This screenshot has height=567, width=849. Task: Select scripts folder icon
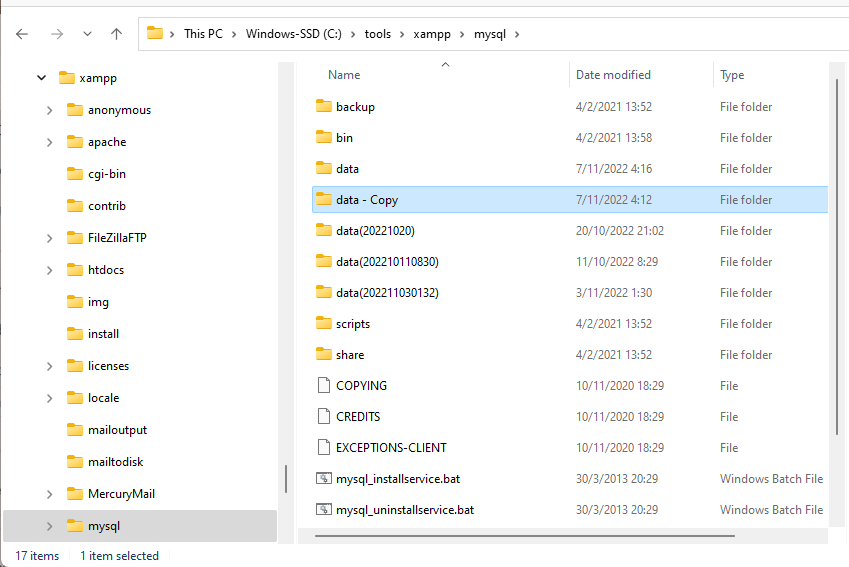(x=324, y=323)
